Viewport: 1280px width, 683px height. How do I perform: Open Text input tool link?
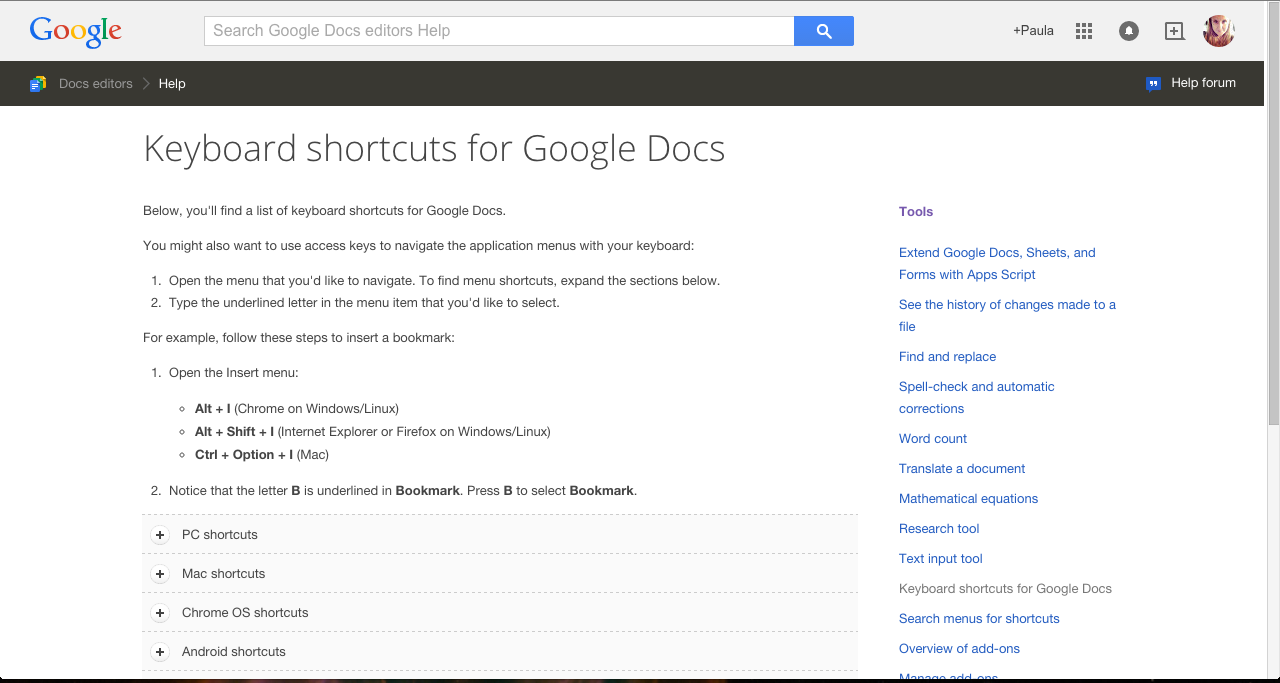941,559
